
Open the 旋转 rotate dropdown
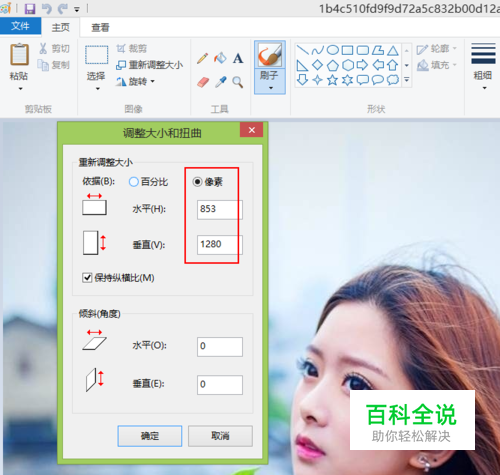point(135,81)
